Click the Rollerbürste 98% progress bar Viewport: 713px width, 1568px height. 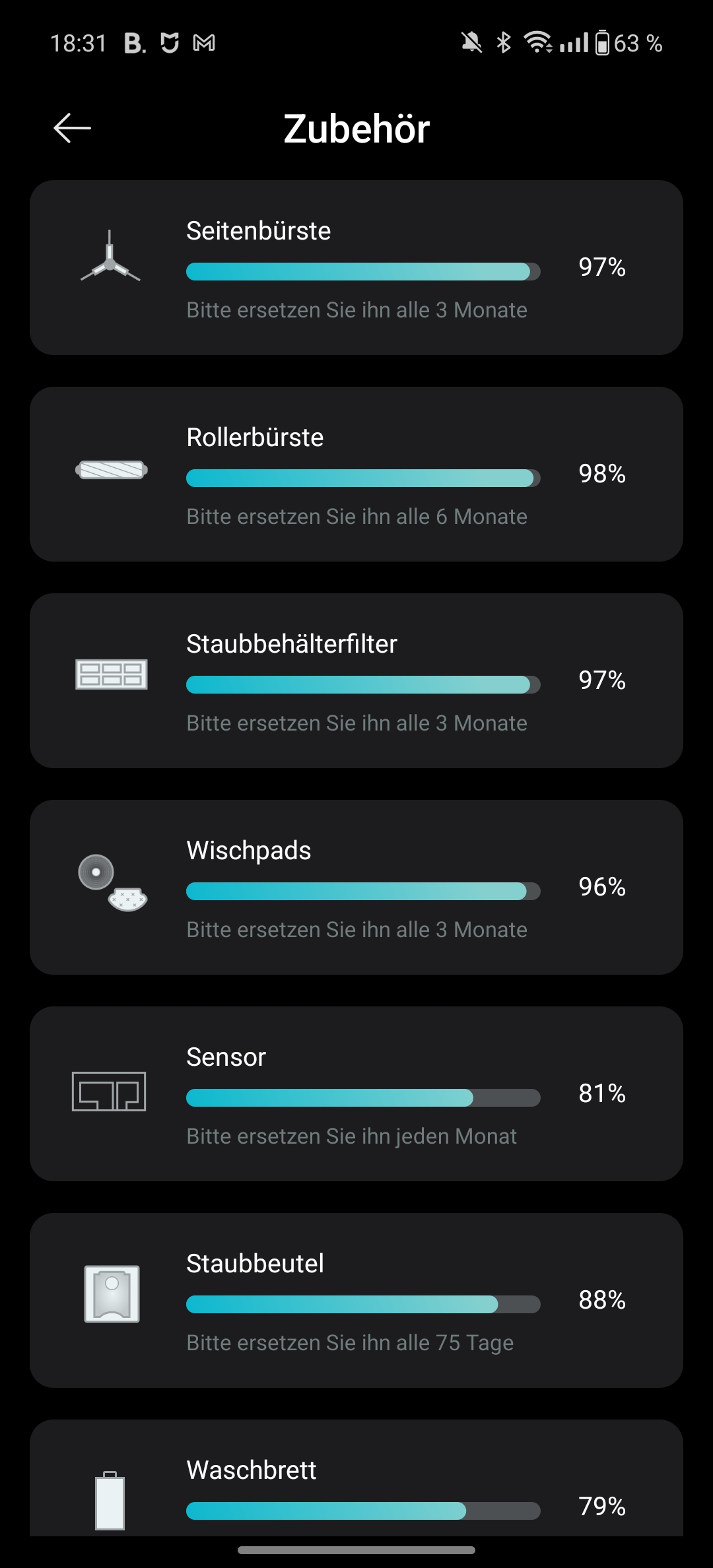363,478
